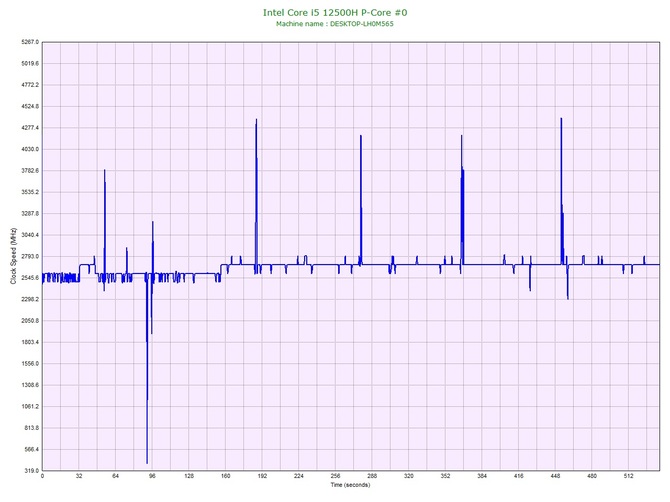
Task: Click the 3287.8 y-axis value
Action: [30, 214]
